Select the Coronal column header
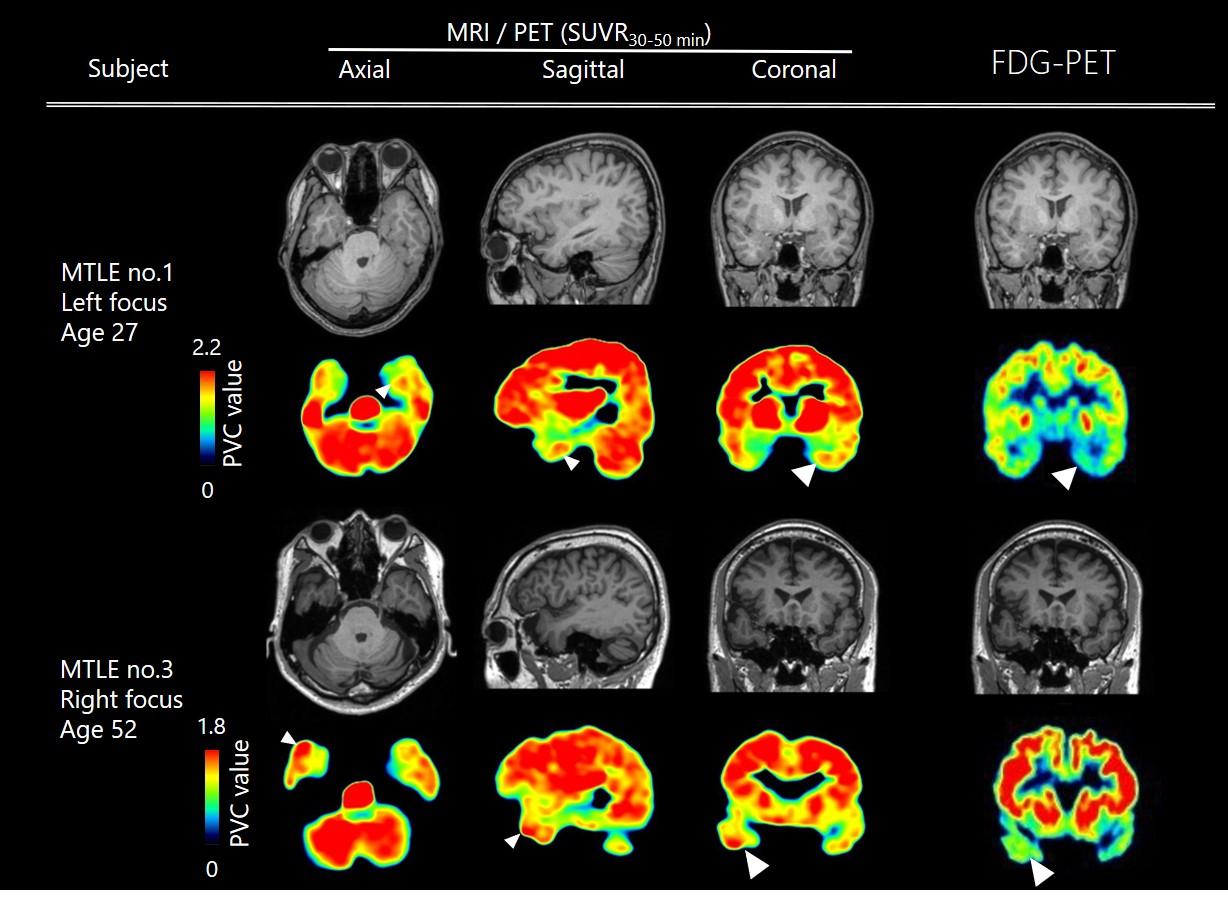This screenshot has height=897, width=1228. [x=794, y=70]
